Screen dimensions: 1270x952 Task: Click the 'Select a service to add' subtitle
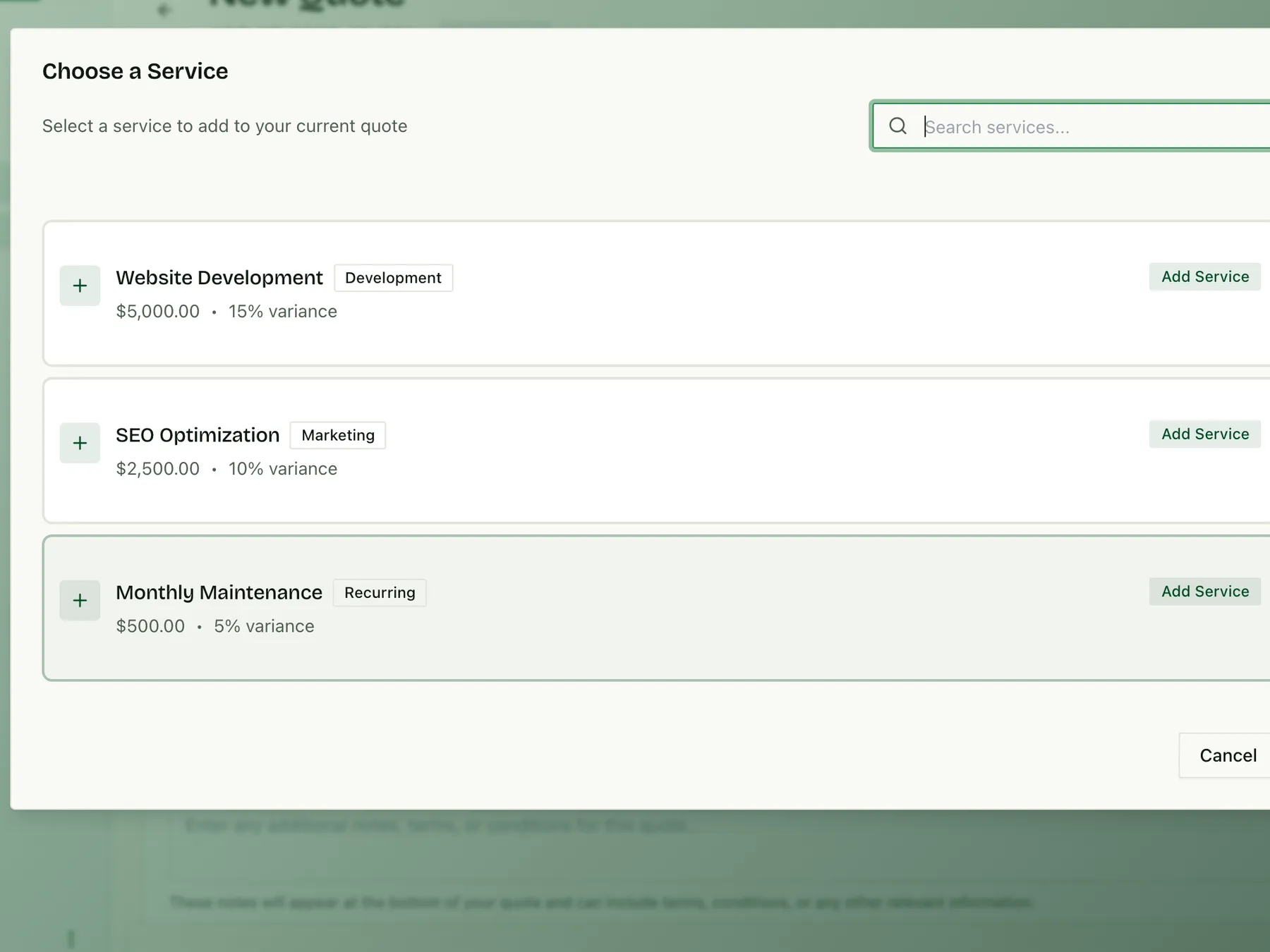pos(224,126)
